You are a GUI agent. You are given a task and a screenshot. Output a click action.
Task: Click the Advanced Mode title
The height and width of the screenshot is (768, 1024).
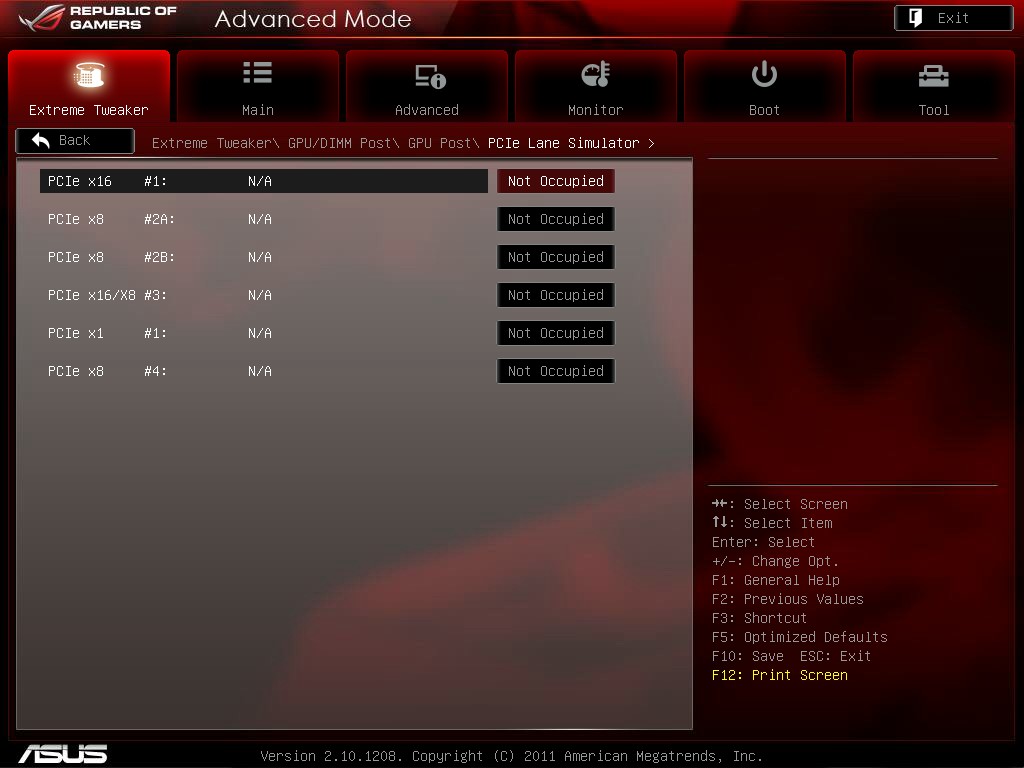(313, 19)
